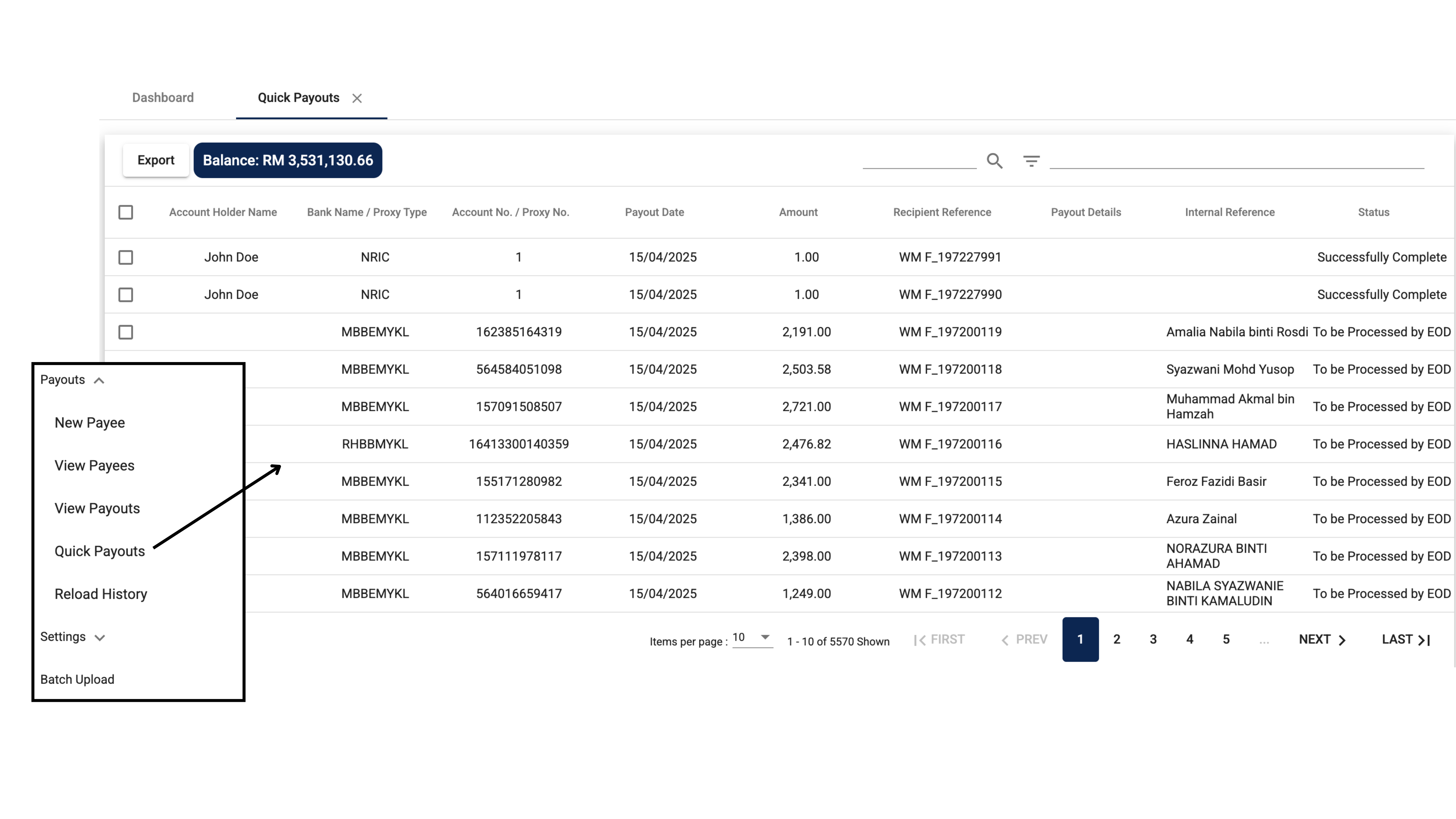Go to NEXT page
The image size is (1456, 819).
click(1322, 639)
